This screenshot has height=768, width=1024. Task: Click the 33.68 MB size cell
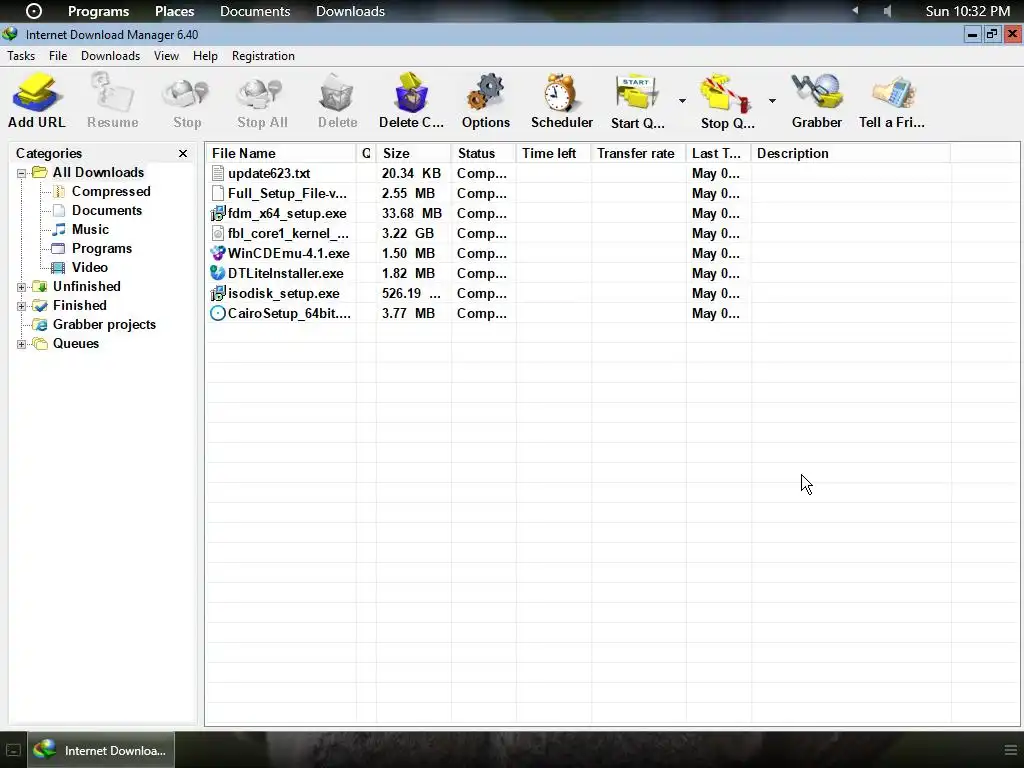click(412, 214)
